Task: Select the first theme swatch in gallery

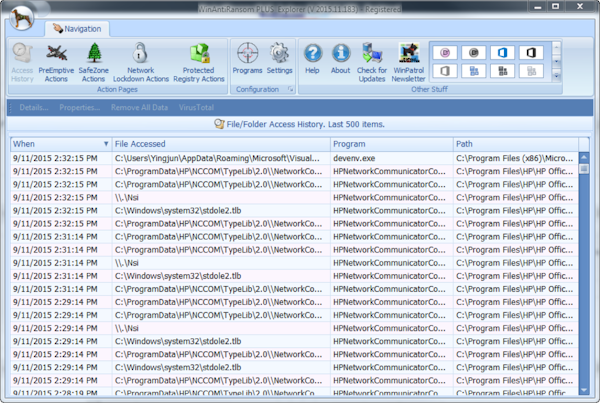Action: click(x=444, y=51)
